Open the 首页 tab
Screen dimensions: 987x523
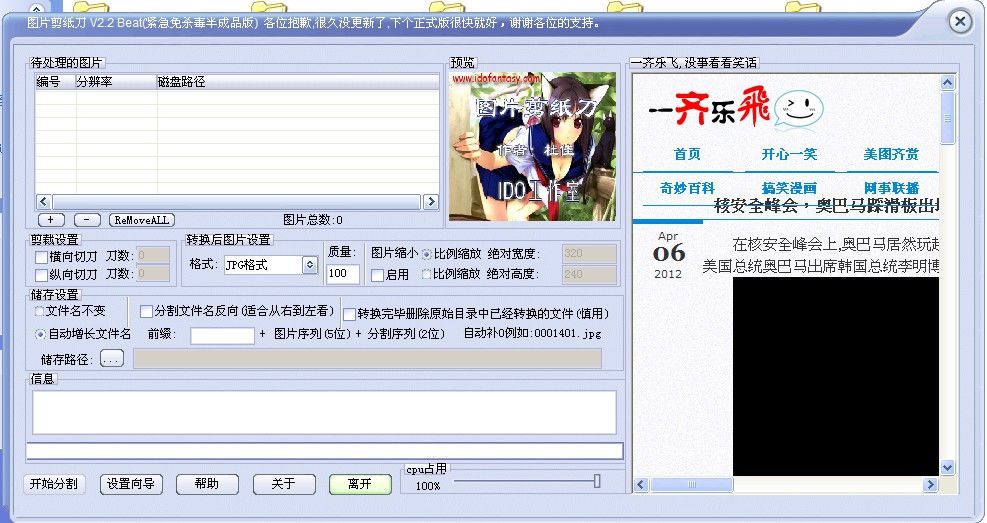(x=687, y=154)
